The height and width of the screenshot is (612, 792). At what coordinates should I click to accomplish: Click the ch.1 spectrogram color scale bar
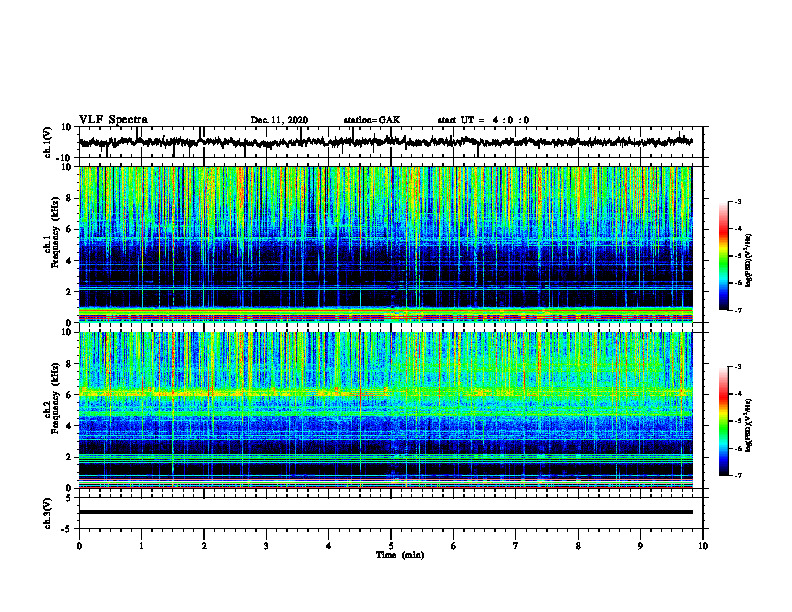[723, 256]
